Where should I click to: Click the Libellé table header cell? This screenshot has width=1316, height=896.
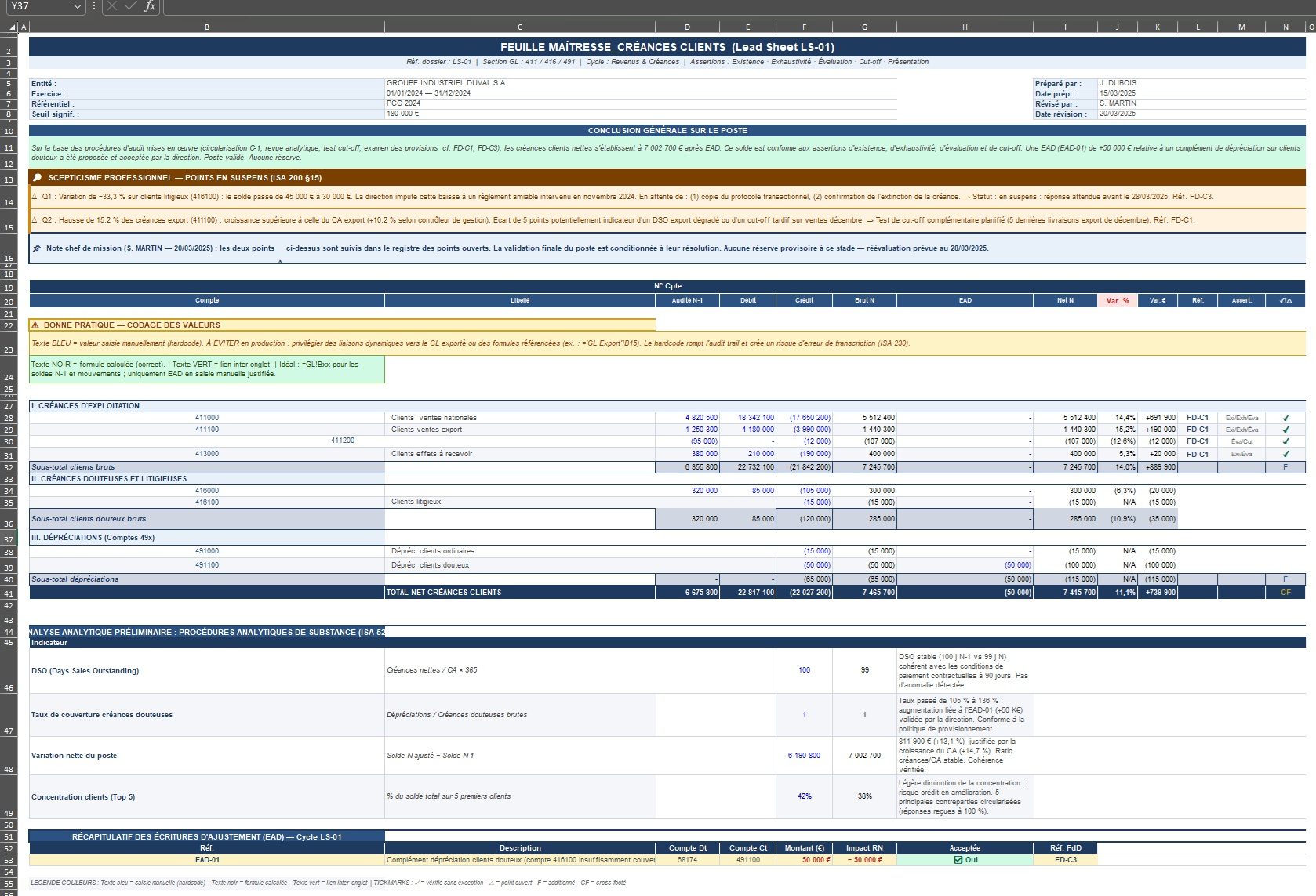(520, 301)
